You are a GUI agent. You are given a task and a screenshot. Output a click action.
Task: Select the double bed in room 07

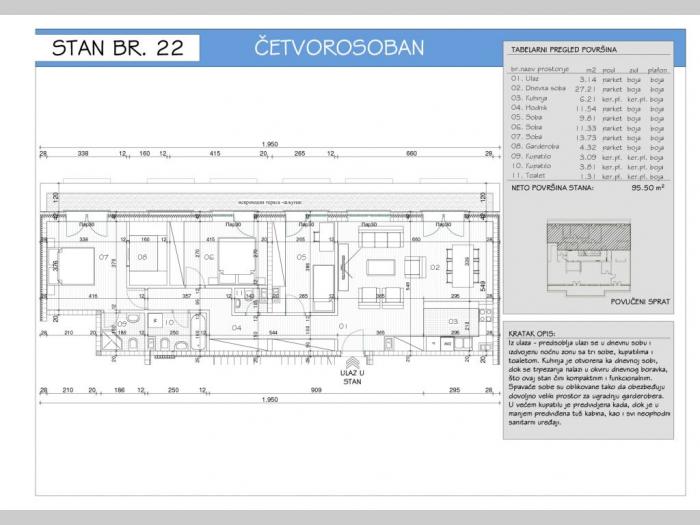click(66, 264)
